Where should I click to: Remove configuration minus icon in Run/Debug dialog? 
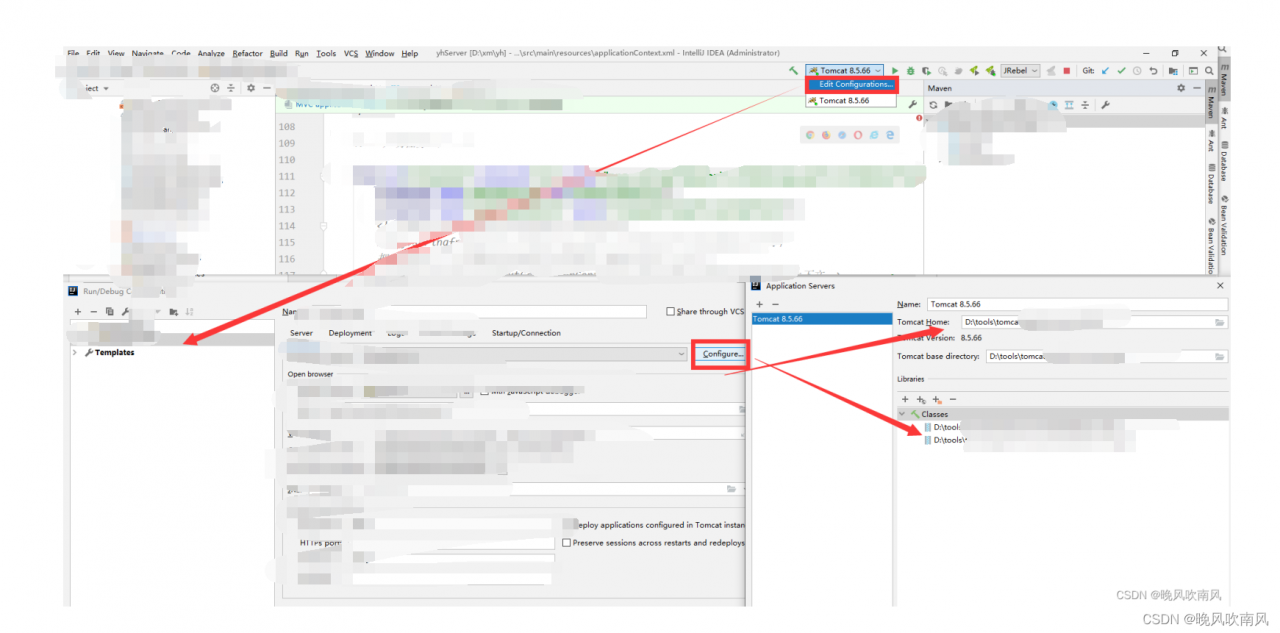(x=93, y=312)
